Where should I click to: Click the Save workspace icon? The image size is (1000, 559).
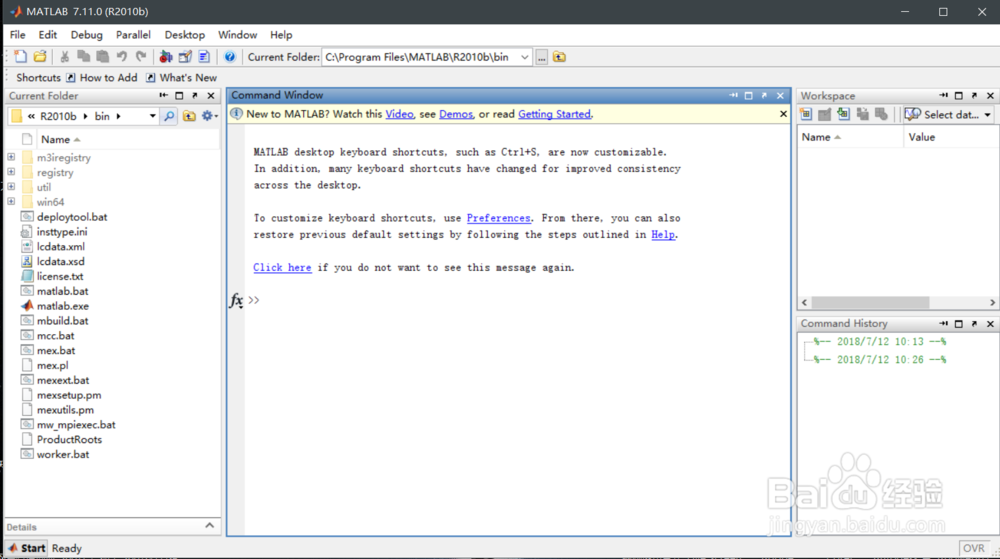click(863, 114)
